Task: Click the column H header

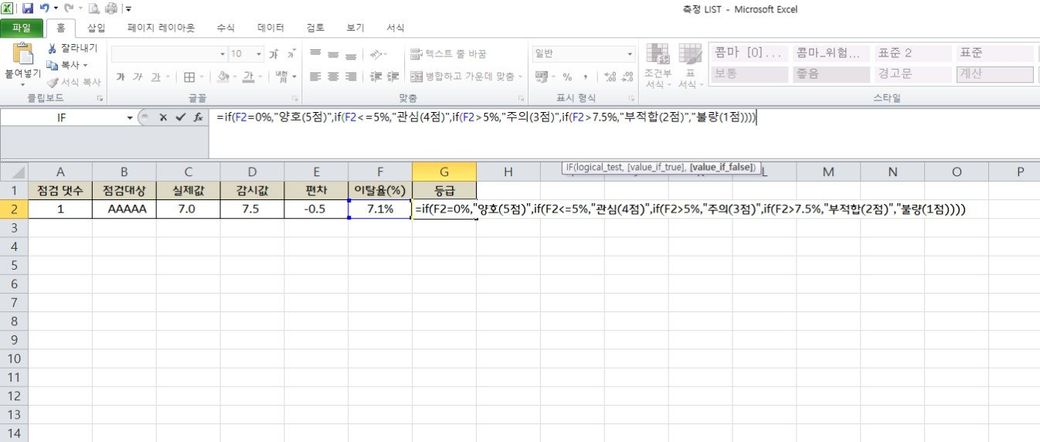Action: pos(508,172)
